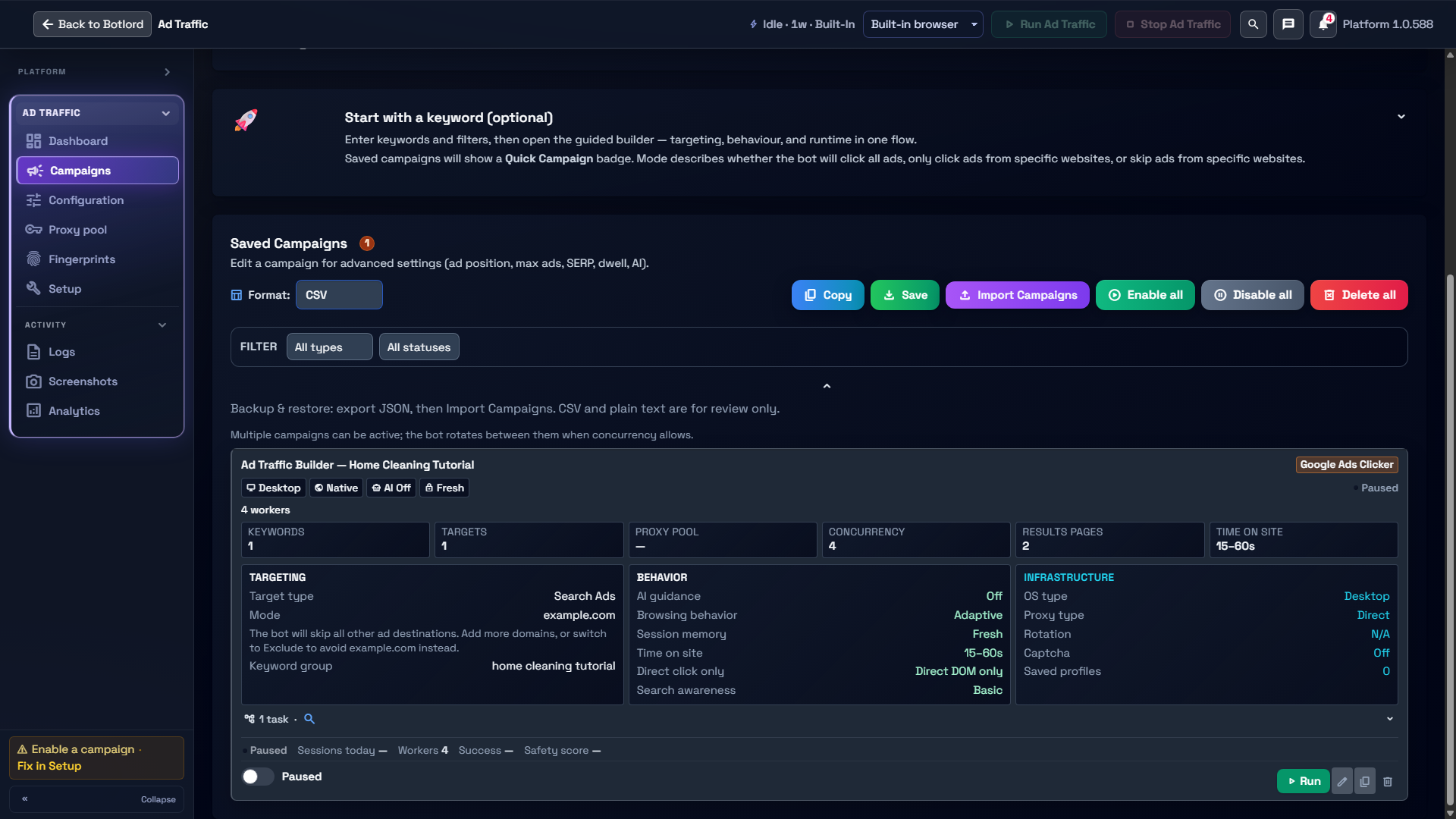
Task: Click the Native badge
Action: (336, 488)
